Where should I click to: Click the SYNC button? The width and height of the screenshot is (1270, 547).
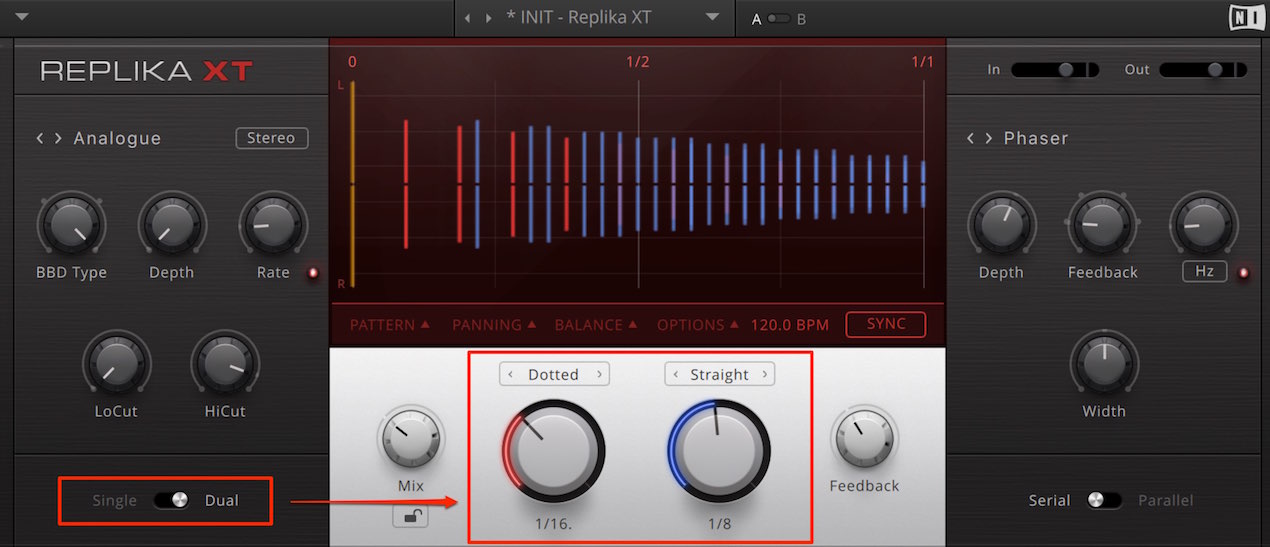[886, 324]
